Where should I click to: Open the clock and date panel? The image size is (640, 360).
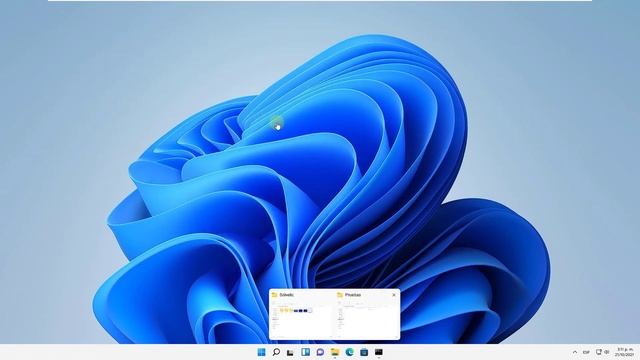pos(624,352)
